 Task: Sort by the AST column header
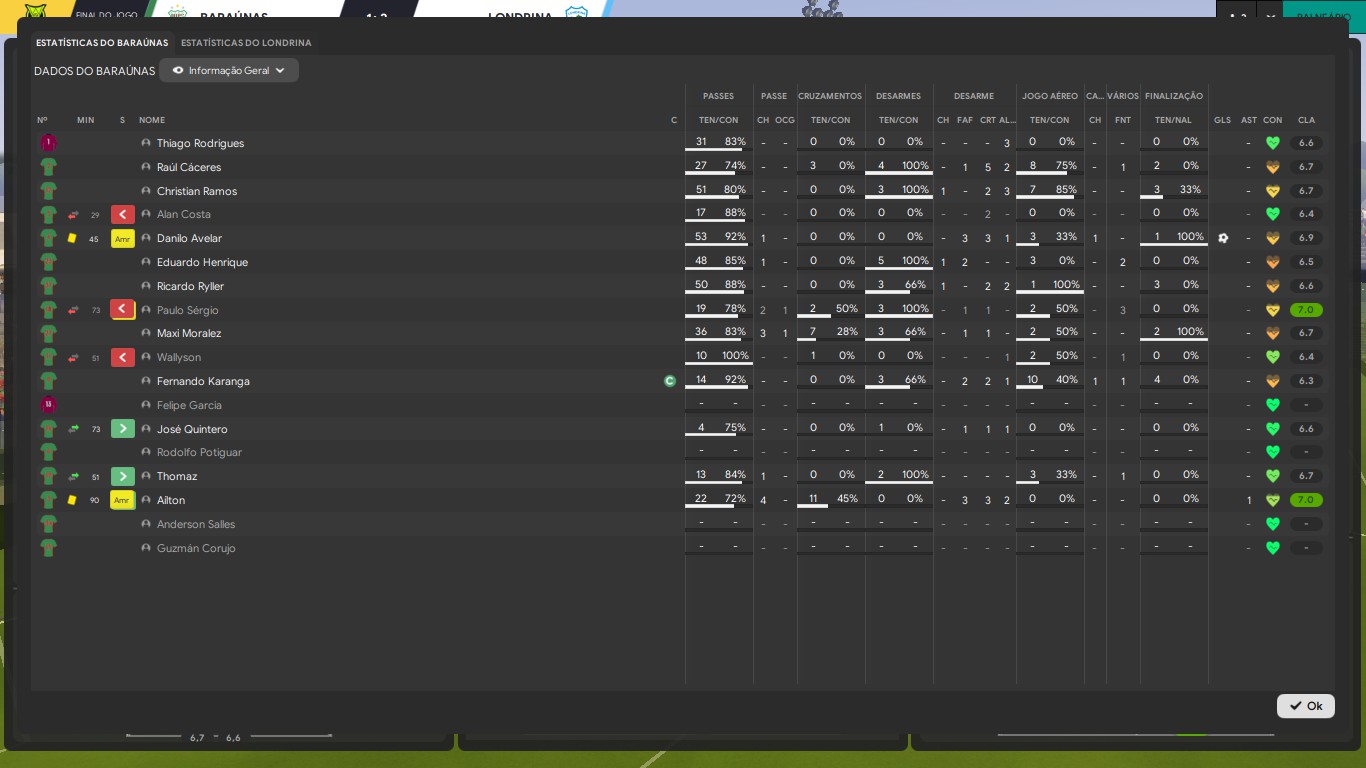[x=1248, y=120]
